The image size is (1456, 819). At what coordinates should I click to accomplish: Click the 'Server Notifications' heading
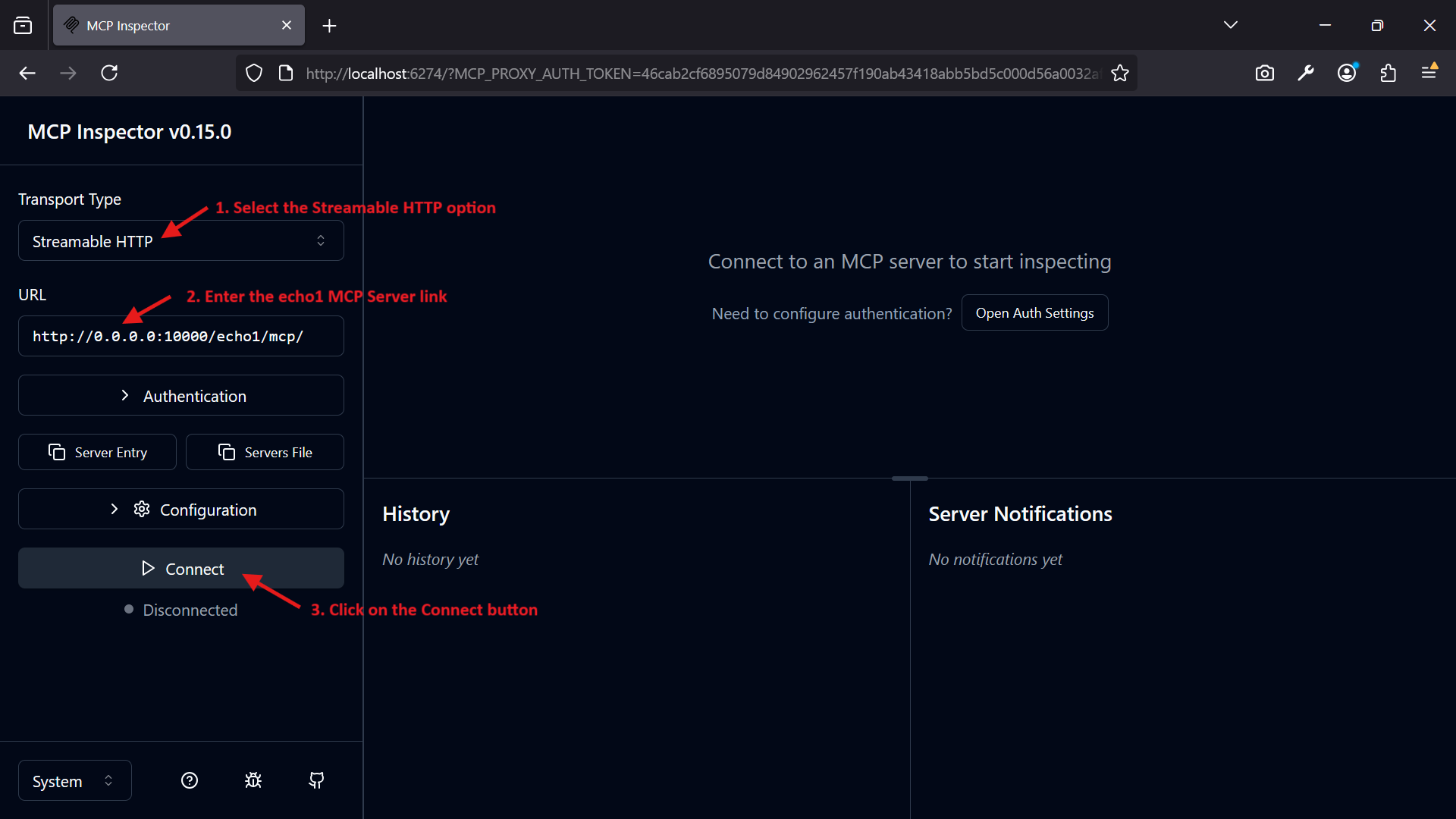1020,514
